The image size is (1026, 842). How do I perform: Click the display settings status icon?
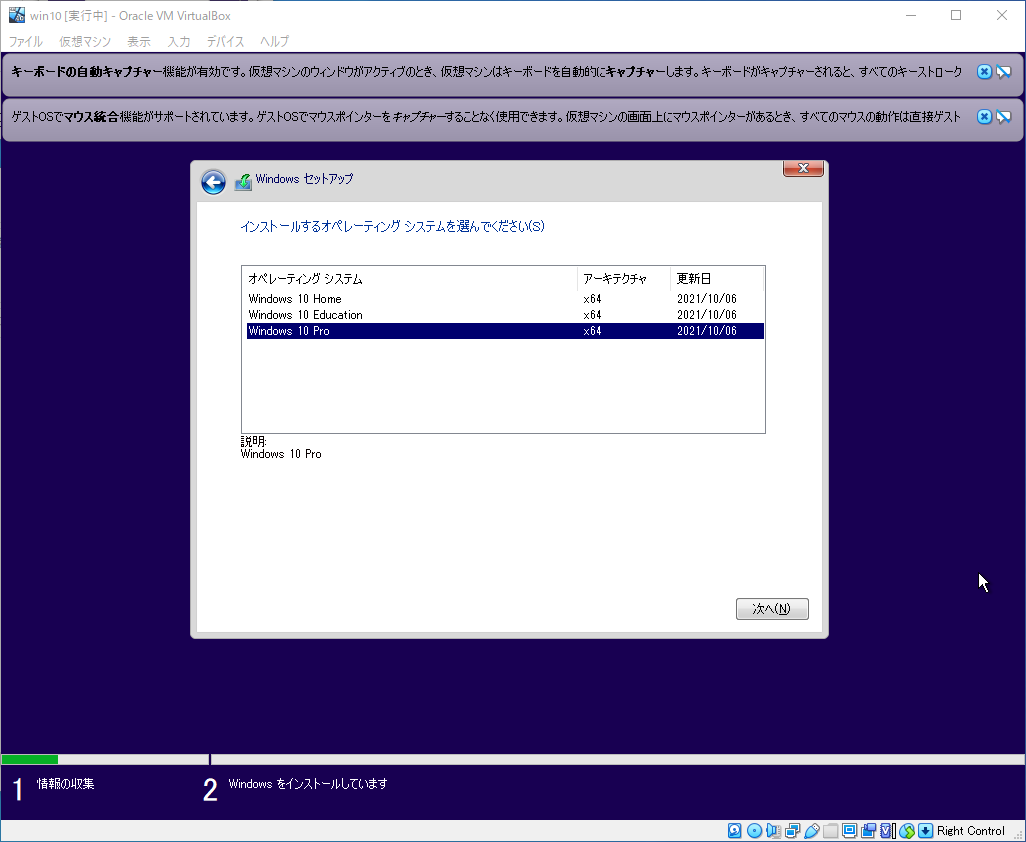[x=849, y=831]
